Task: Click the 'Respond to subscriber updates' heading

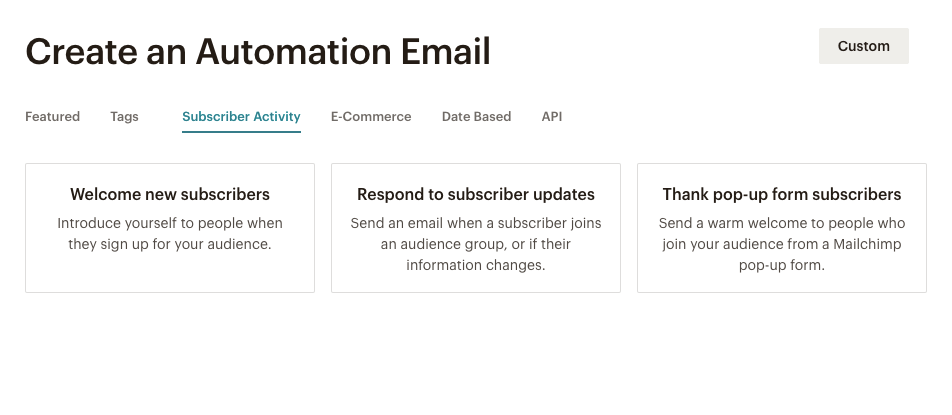Action: 476,194
